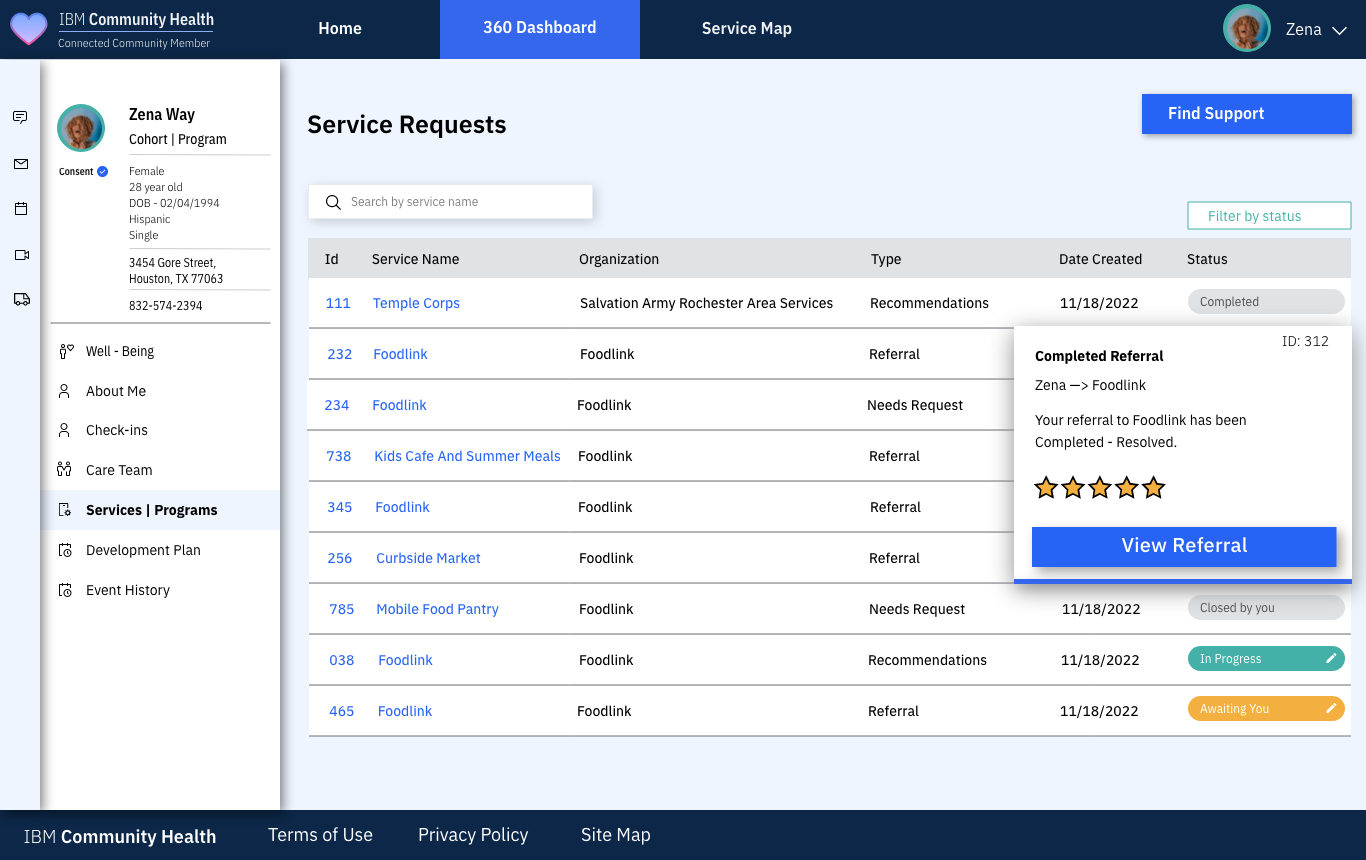Screen dimensions: 1366x860
Task: Open the Temple Corps service link
Action: click(x=416, y=303)
